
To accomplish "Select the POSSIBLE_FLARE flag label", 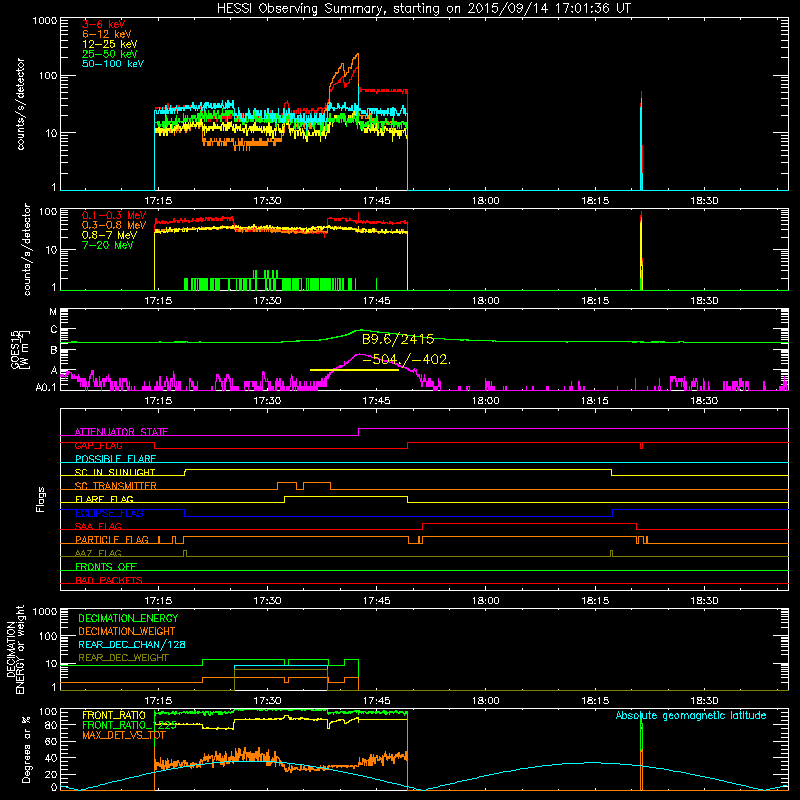I will point(115,459).
